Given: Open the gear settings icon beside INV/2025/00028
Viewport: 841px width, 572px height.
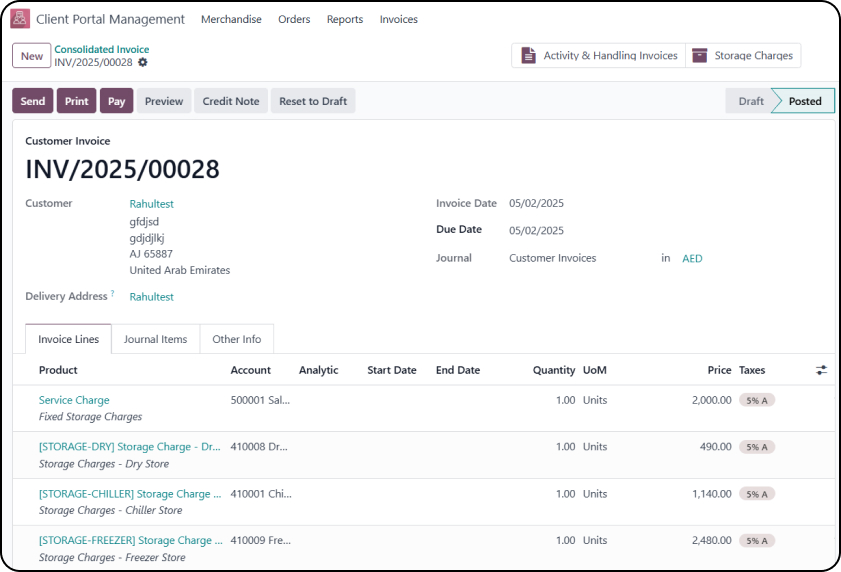Looking at the screenshot, I should 143,63.
